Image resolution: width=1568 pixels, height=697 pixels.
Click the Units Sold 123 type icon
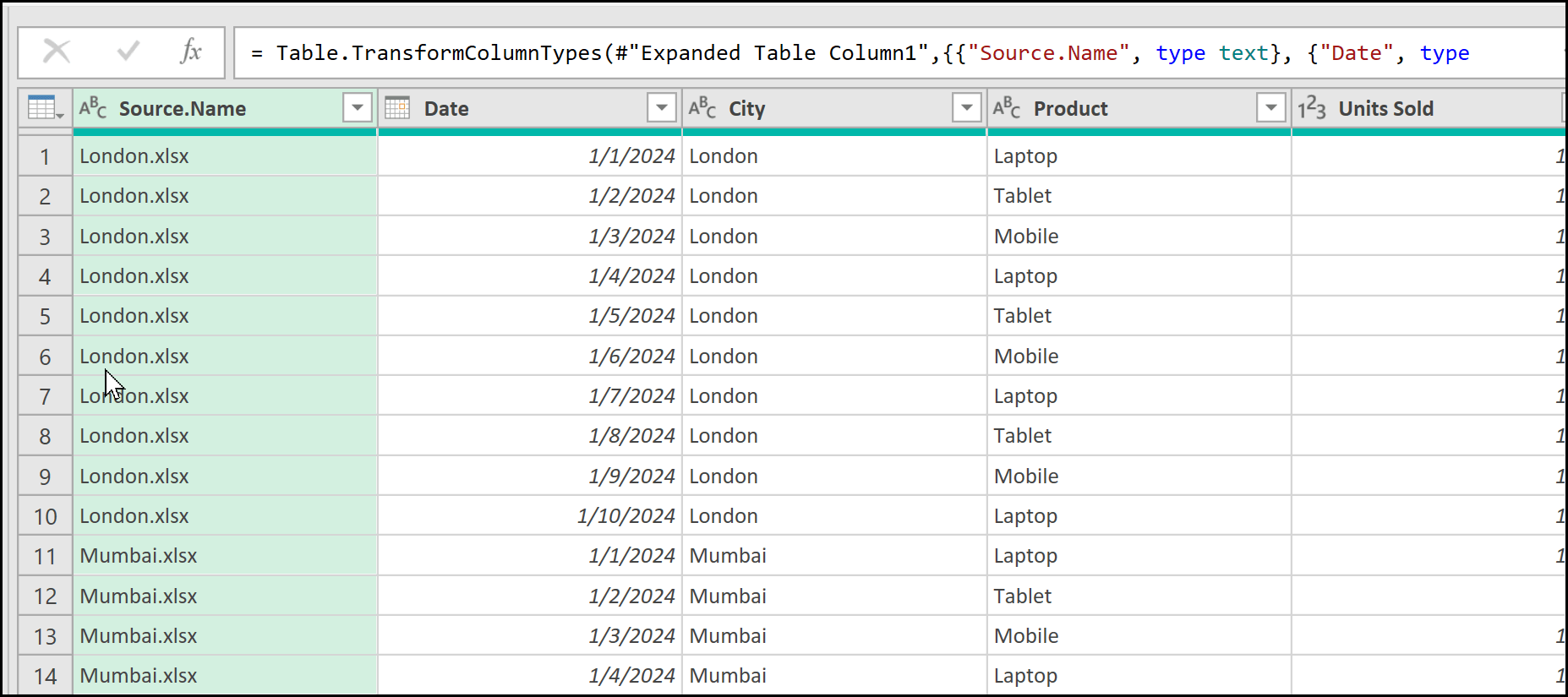(1312, 108)
